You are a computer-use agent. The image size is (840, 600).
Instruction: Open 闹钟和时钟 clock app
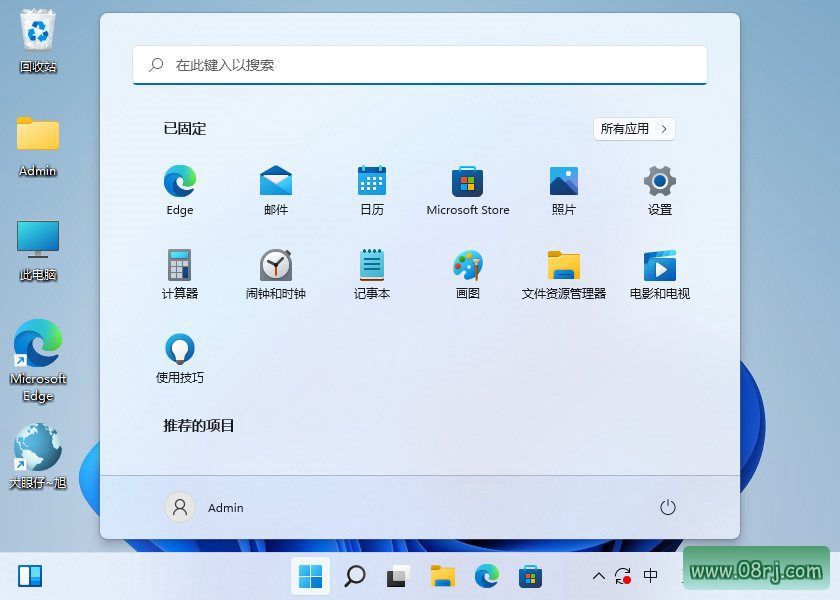click(275, 274)
